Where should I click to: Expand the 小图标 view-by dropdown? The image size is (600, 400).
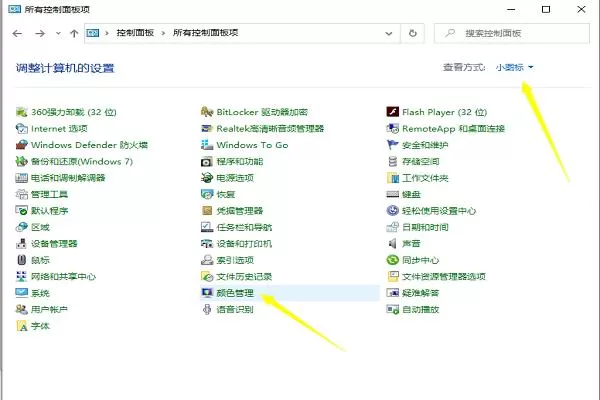[x=514, y=67]
